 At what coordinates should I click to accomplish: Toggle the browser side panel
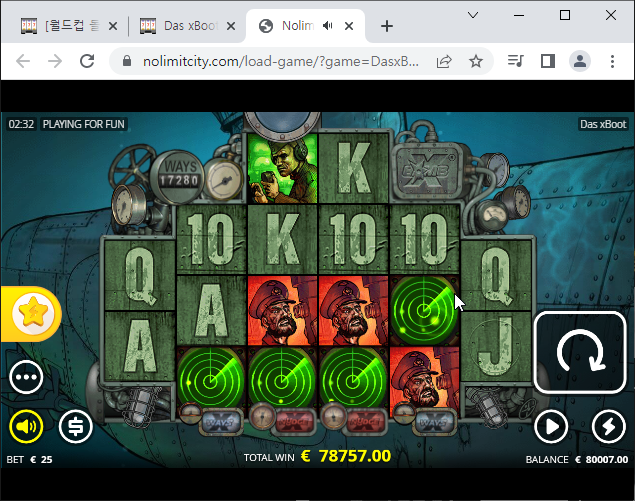coord(548,61)
